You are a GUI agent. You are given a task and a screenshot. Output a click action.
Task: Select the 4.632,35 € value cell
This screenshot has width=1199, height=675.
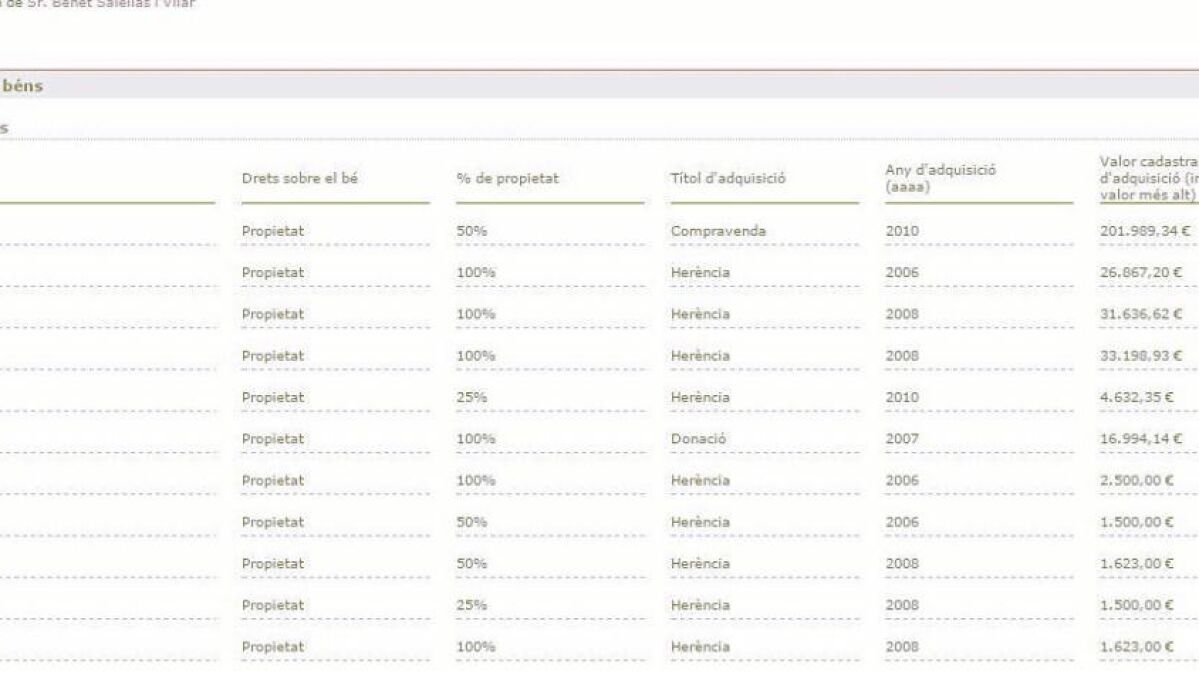pyautogui.click(x=1137, y=397)
